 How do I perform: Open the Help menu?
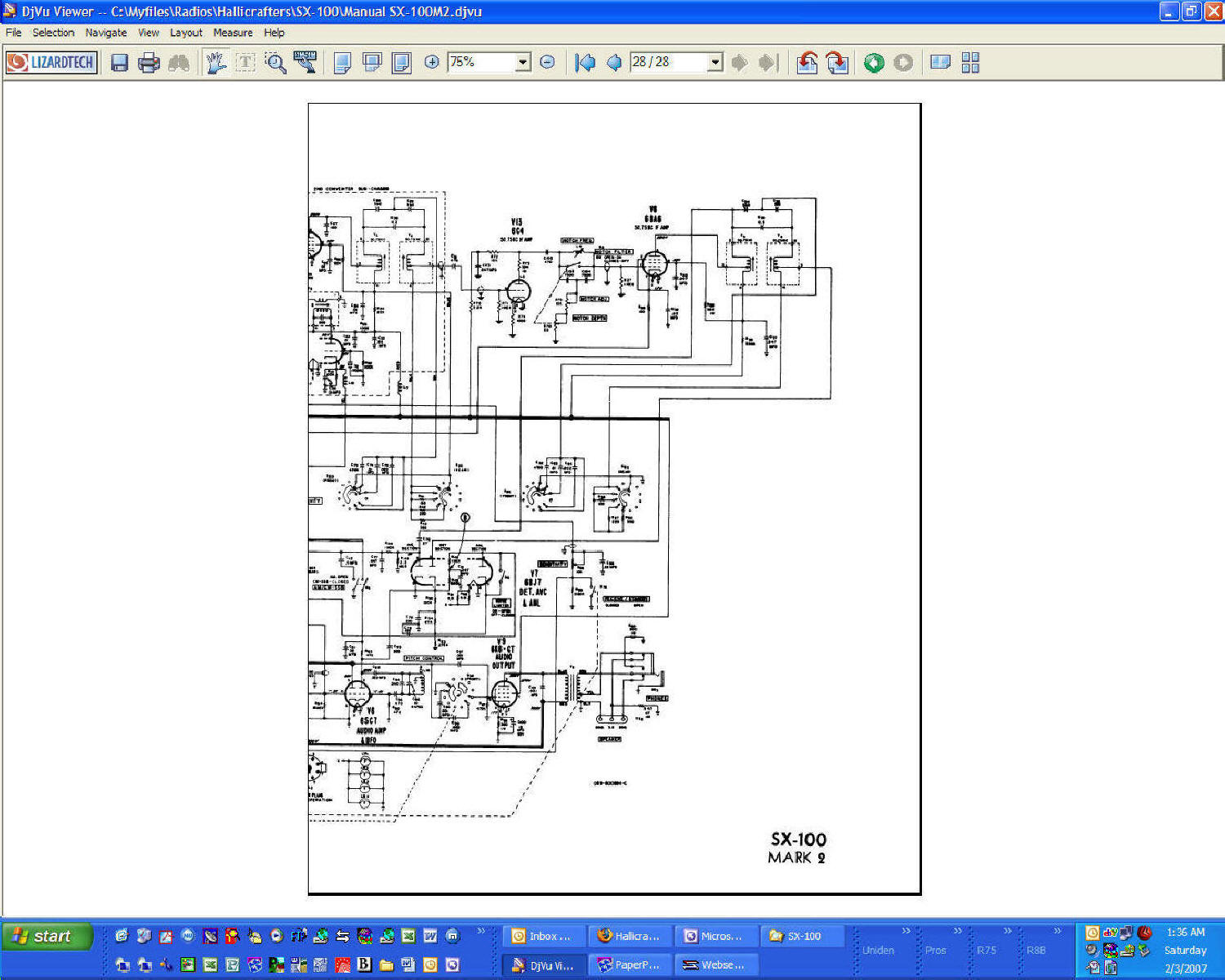point(274,33)
